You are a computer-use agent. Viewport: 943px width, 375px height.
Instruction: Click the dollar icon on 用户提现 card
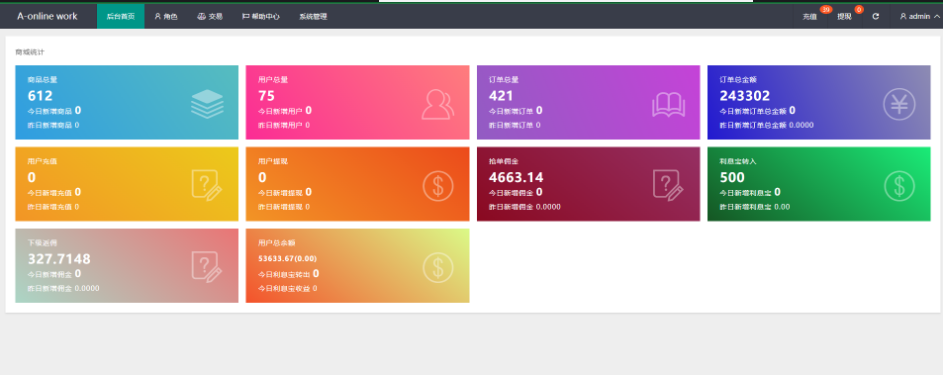tap(438, 186)
